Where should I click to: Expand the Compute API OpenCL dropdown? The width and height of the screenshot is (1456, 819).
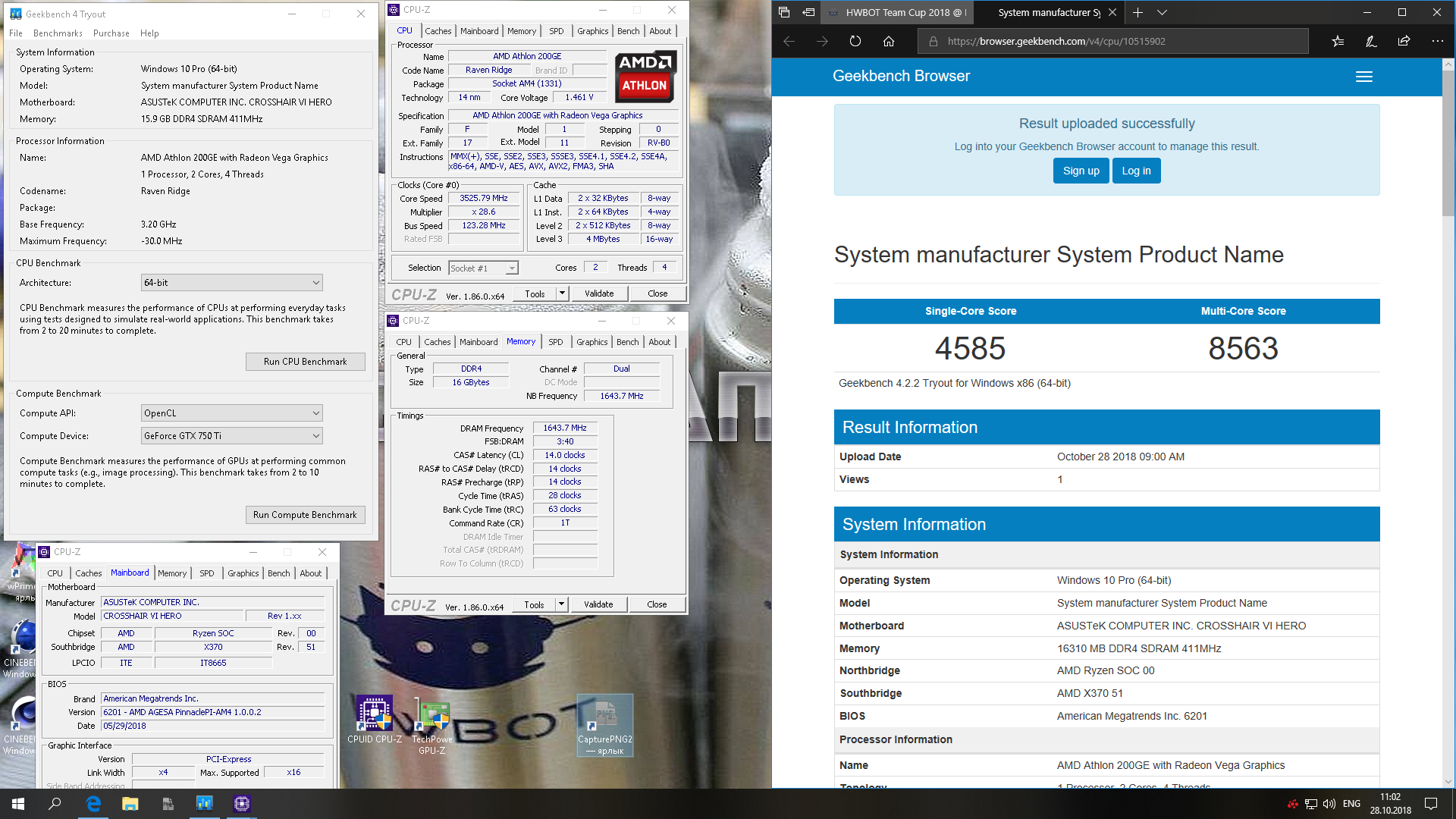click(231, 413)
